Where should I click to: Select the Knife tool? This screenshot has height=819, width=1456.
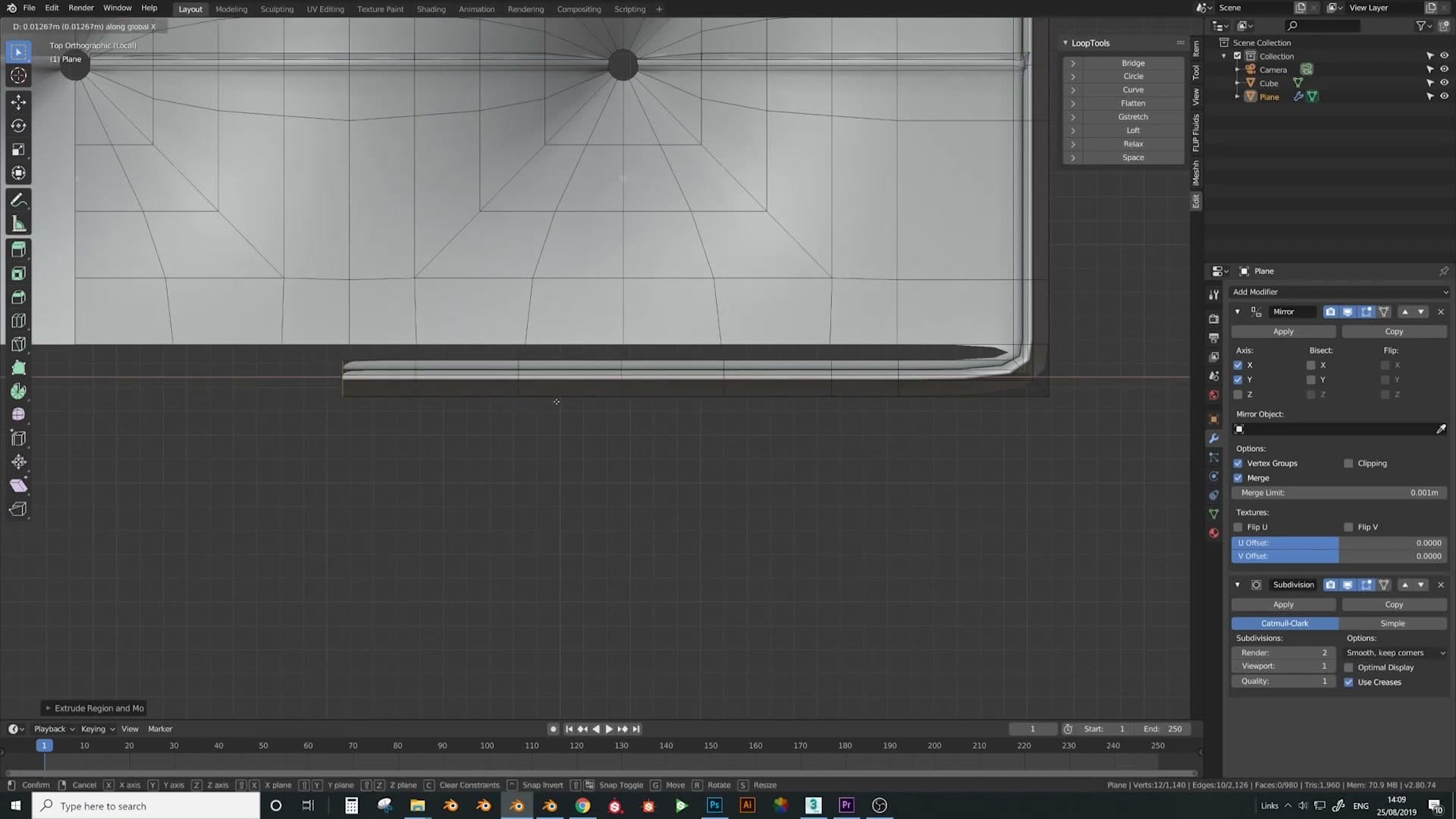point(19,344)
